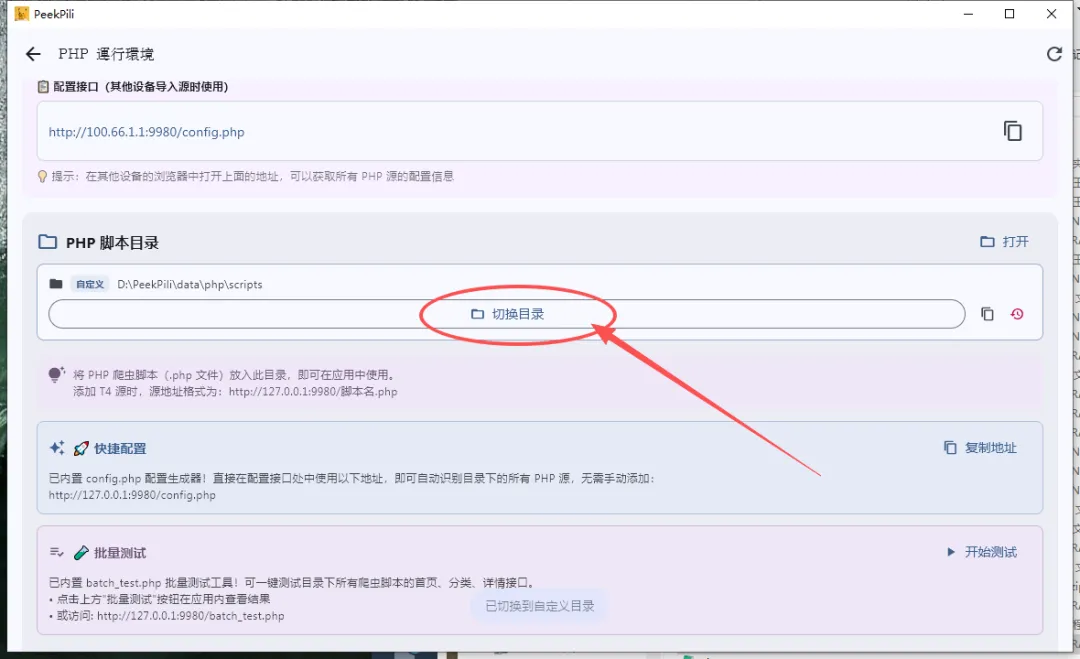Image resolution: width=1080 pixels, height=659 pixels.
Task: Minimize the PeekPili window
Action: point(968,14)
